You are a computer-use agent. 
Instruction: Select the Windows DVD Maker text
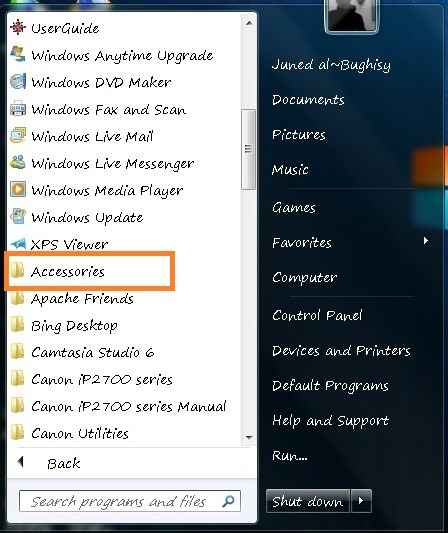click(101, 83)
